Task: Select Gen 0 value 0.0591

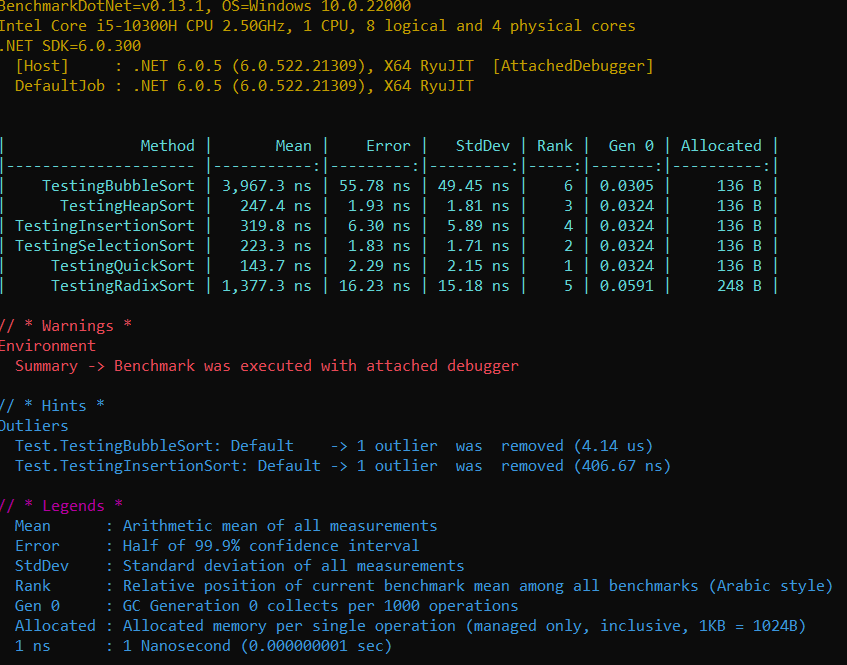Action: [x=627, y=286]
